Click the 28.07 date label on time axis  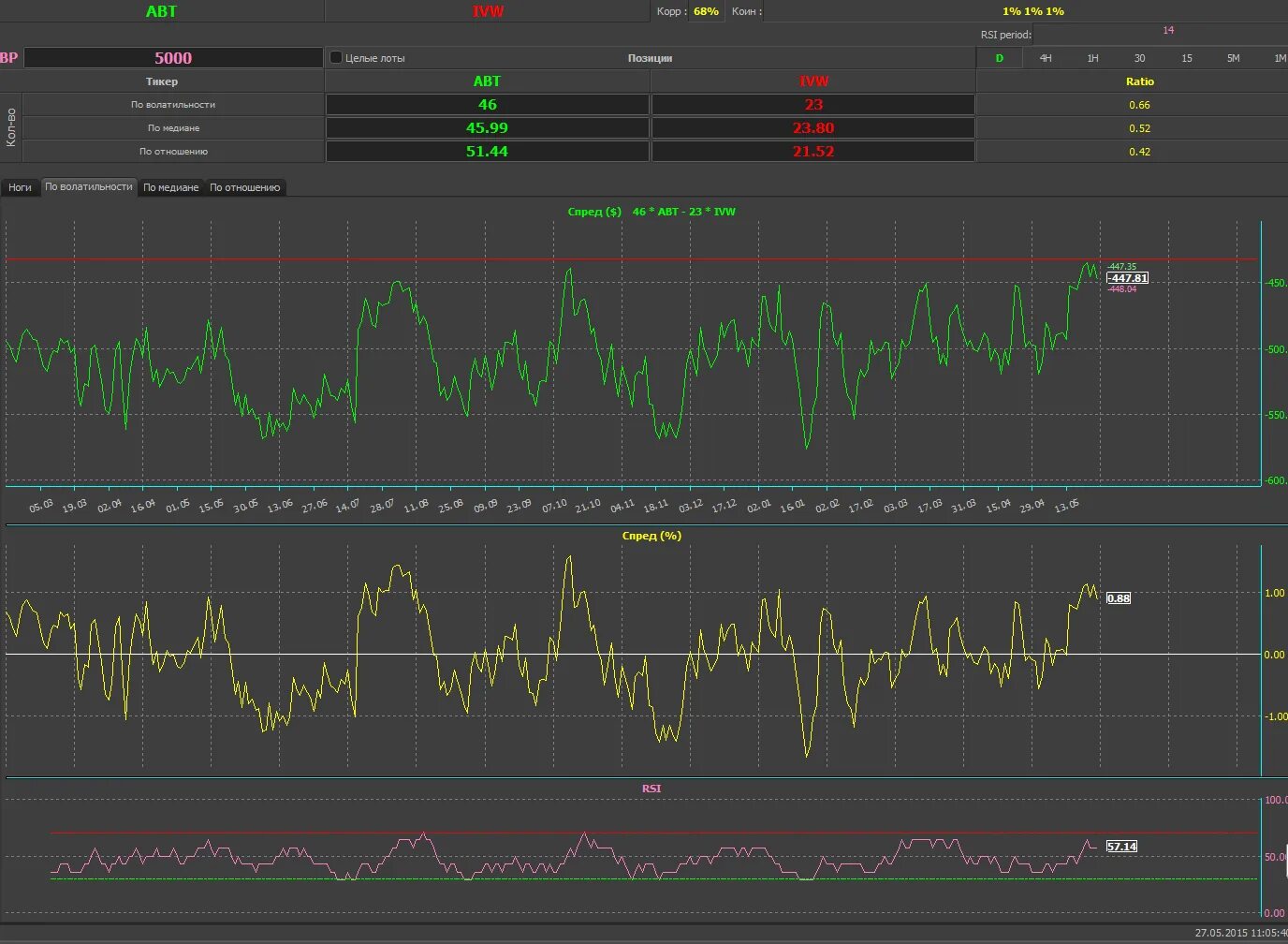coord(381,507)
